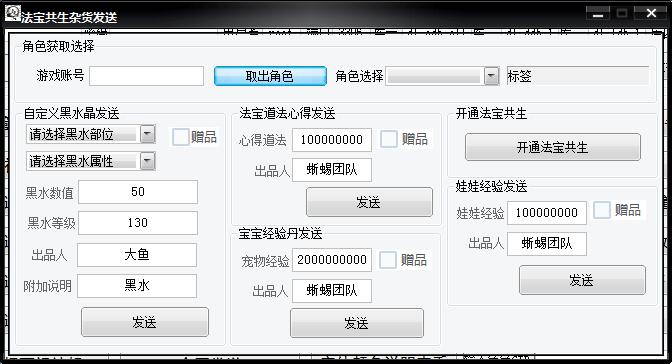Close the 法宝共生杂货发送 window
Image resolution: width=672 pixels, height=364 pixels.
click(x=651, y=13)
